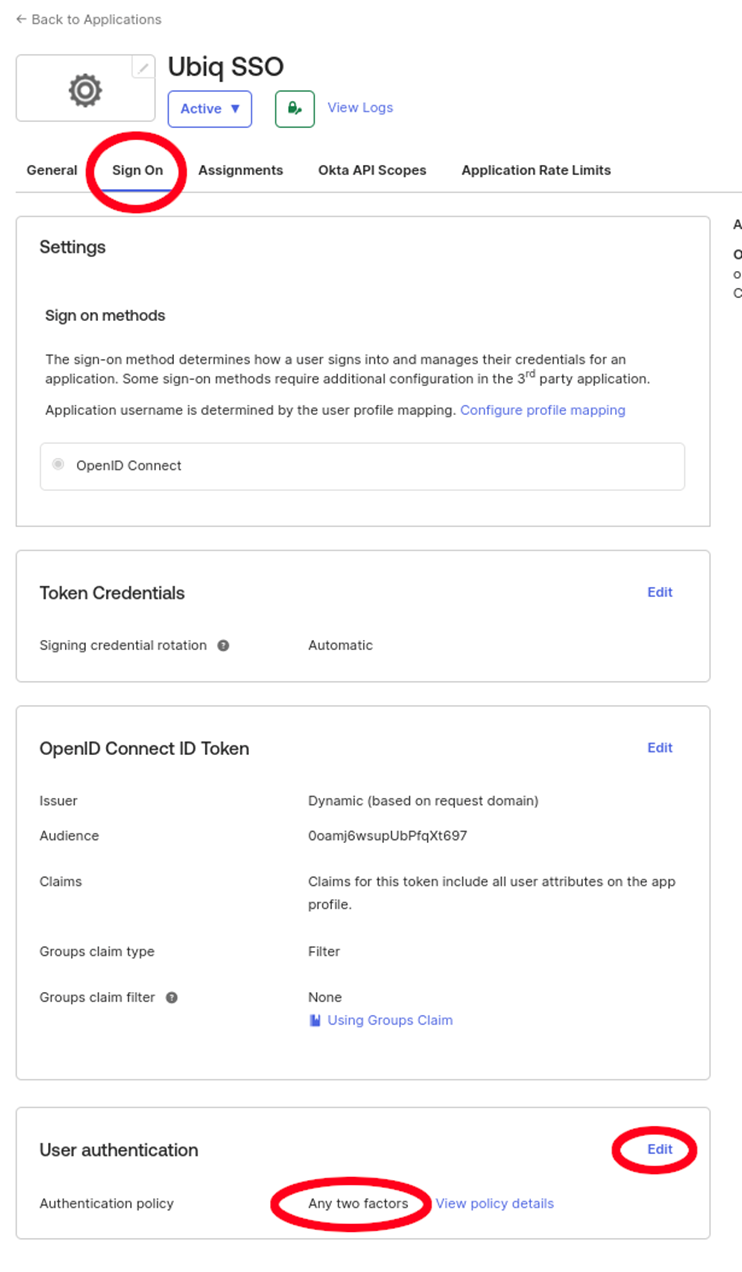Edit the OpenID Connect ID Token section

tap(660, 748)
